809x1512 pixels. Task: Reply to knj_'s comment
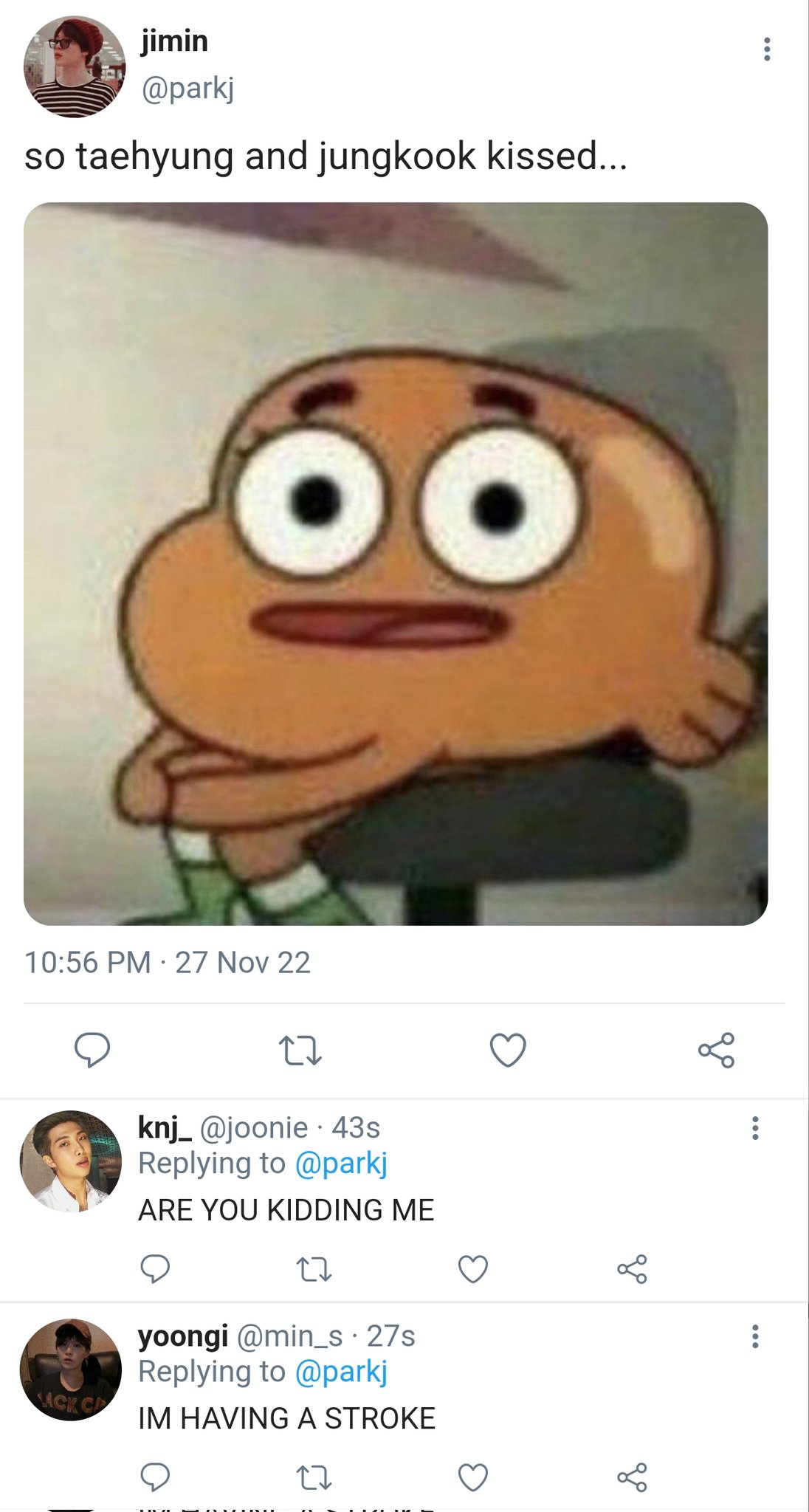(x=155, y=1268)
